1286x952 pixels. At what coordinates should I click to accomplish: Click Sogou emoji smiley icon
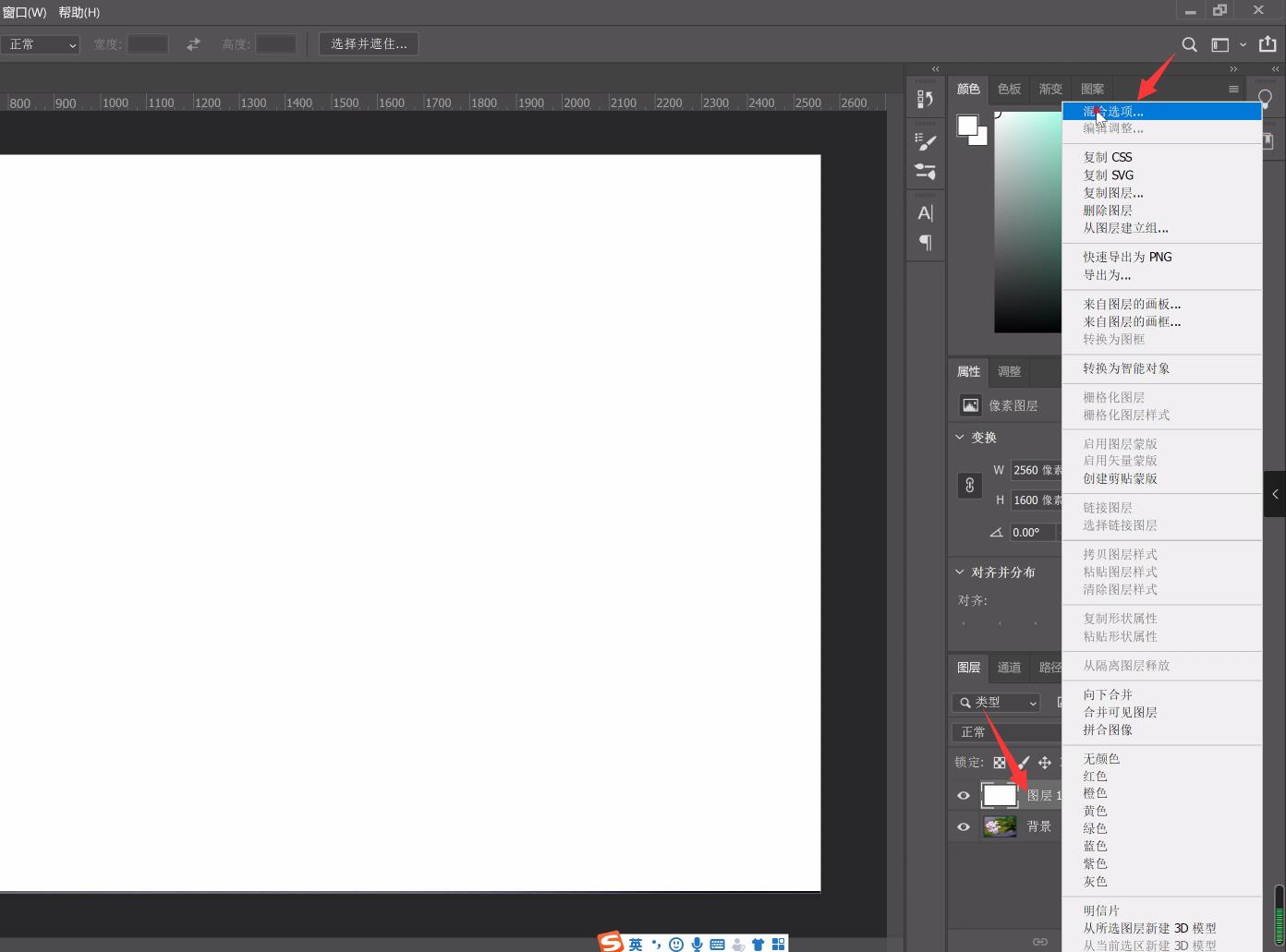(x=676, y=944)
